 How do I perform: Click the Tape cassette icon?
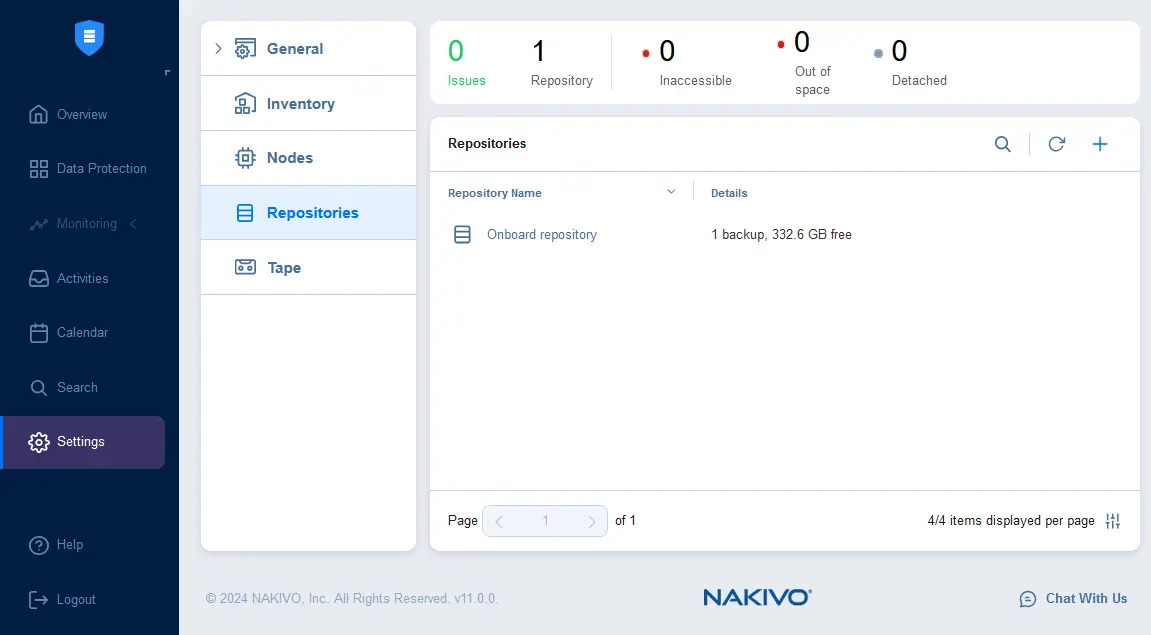pyautogui.click(x=245, y=267)
